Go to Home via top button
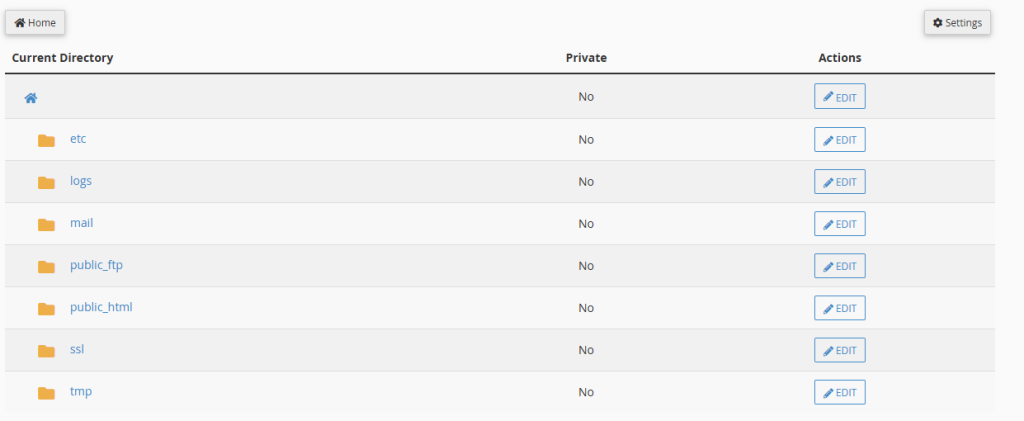This screenshot has width=1024, height=421. 35,23
